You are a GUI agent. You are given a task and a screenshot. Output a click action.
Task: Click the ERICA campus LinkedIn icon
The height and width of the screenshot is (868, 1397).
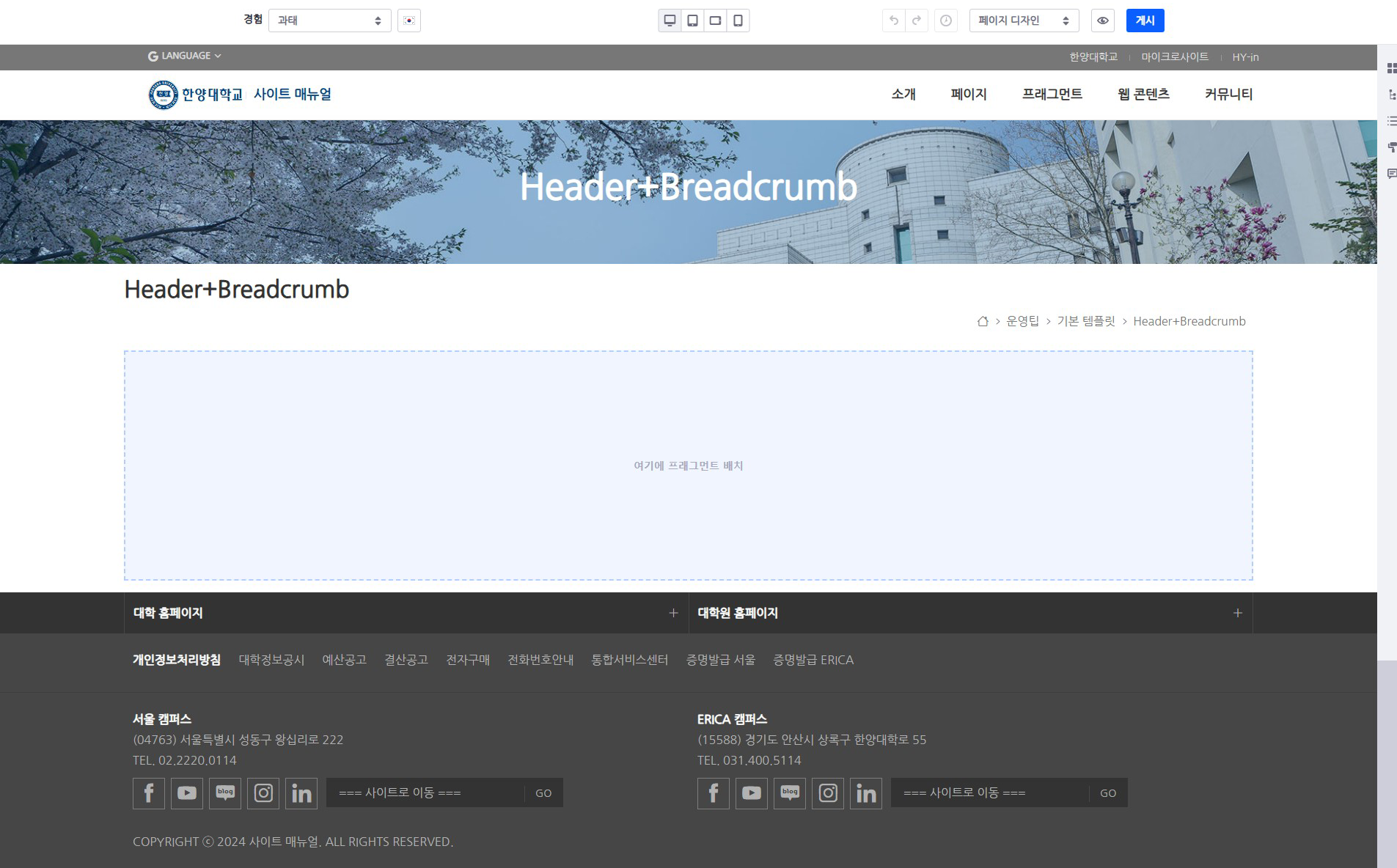[x=866, y=793]
